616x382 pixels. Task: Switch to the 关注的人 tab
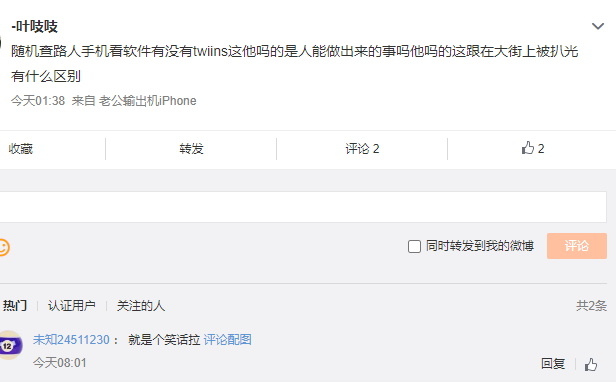tap(141, 305)
